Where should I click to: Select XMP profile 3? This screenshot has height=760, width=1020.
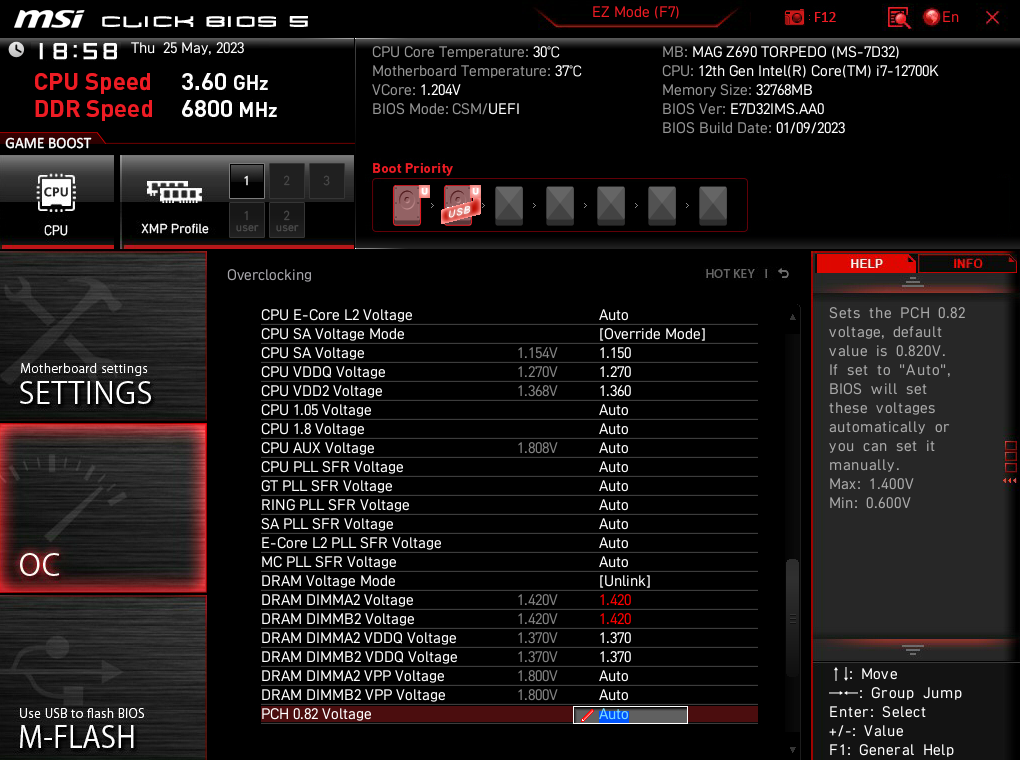pos(327,181)
